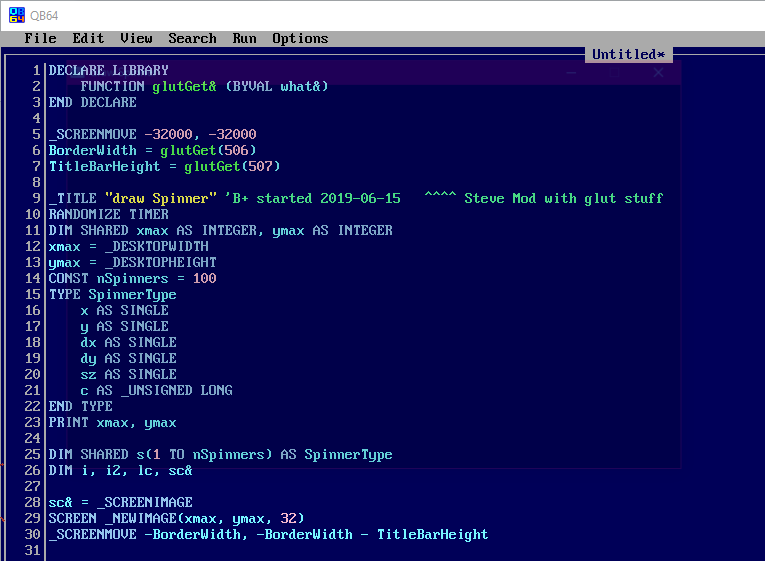
Task: Open the Search menu
Action: pos(192,38)
